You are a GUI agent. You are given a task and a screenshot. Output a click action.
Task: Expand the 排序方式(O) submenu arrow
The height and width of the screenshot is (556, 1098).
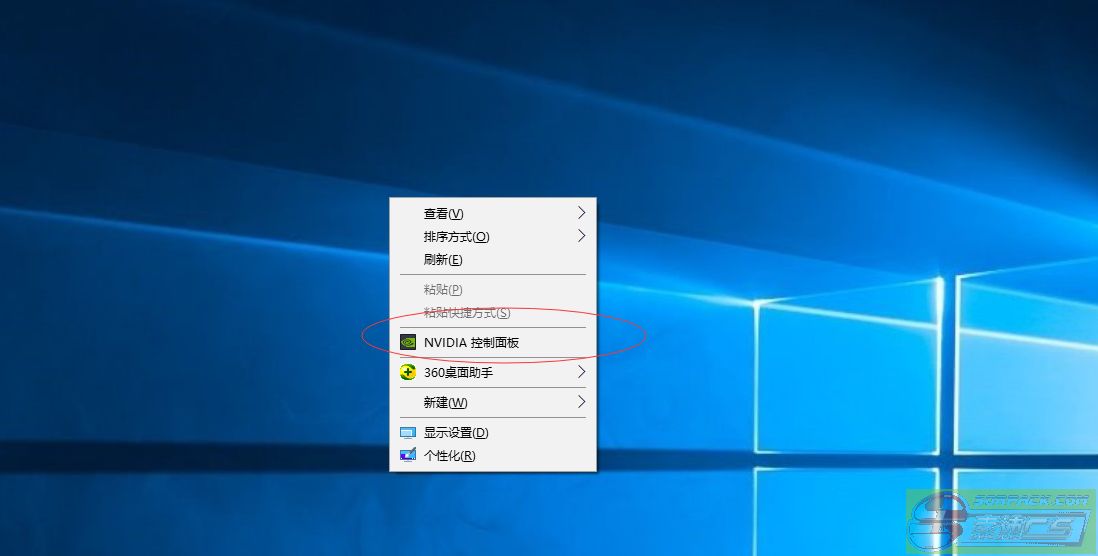581,237
